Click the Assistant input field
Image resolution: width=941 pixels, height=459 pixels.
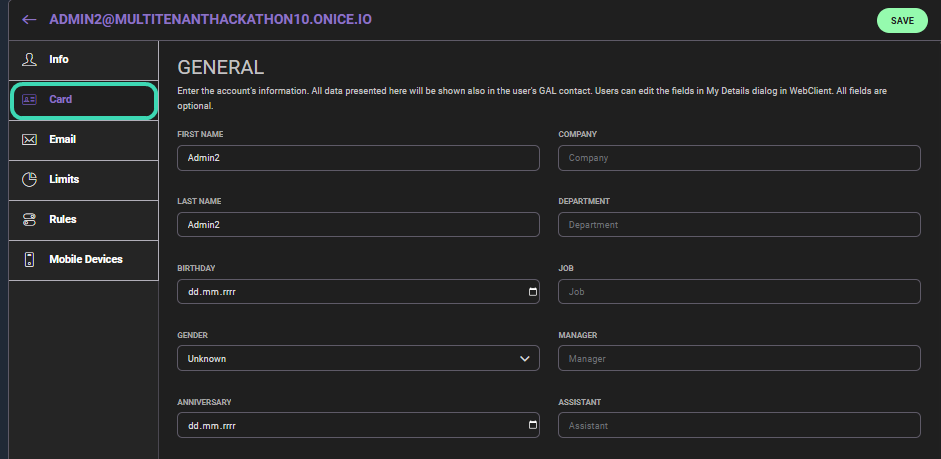[x=739, y=425]
